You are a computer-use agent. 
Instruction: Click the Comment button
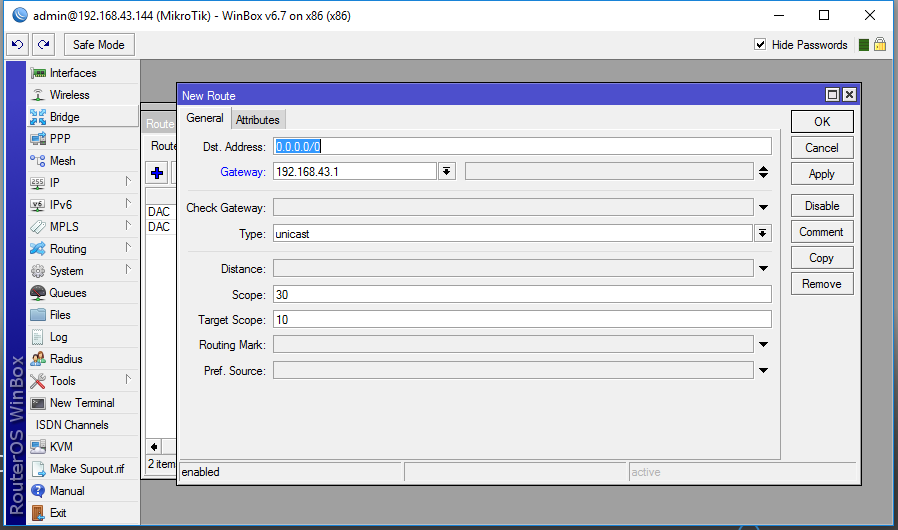[822, 232]
